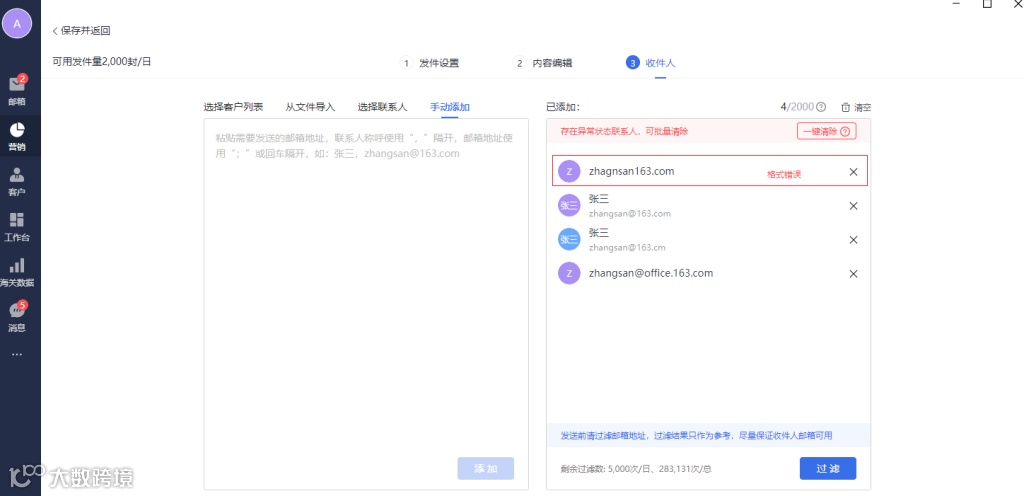Click the zhangsan@163.cm address text

627,248
